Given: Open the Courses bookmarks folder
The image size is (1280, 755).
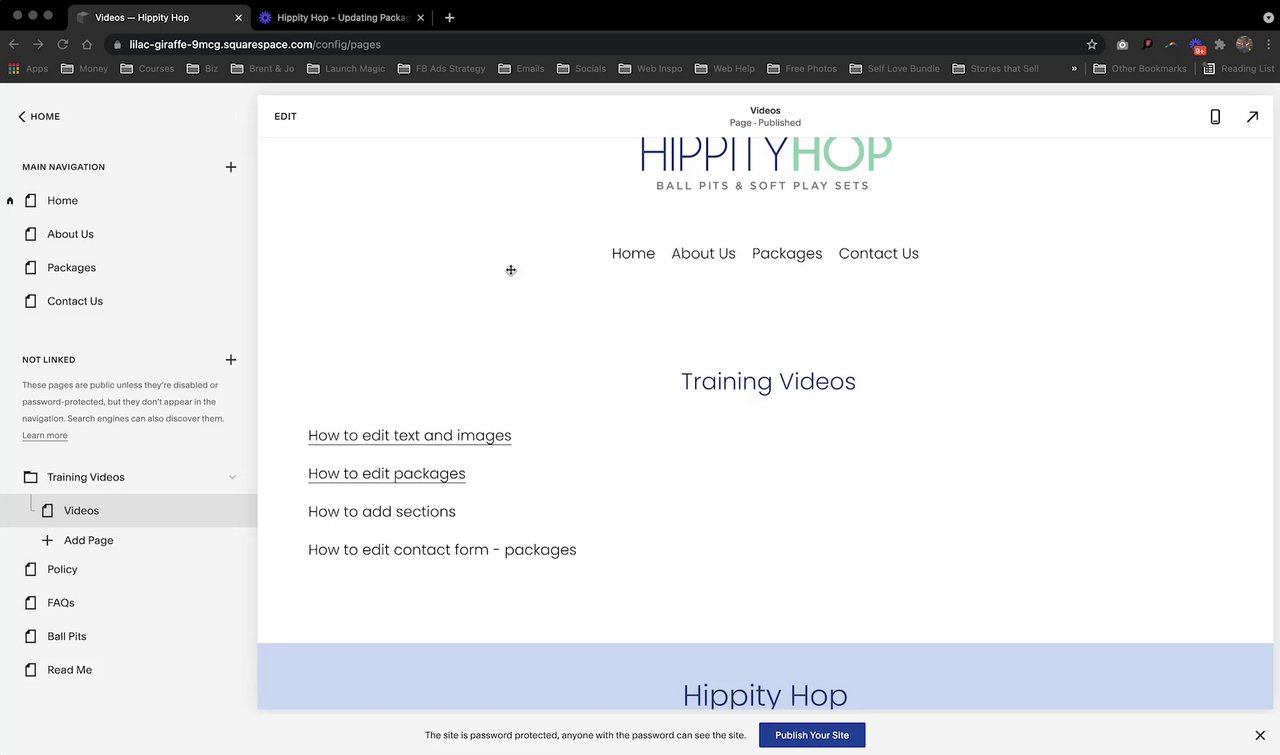Looking at the screenshot, I should point(147,69).
